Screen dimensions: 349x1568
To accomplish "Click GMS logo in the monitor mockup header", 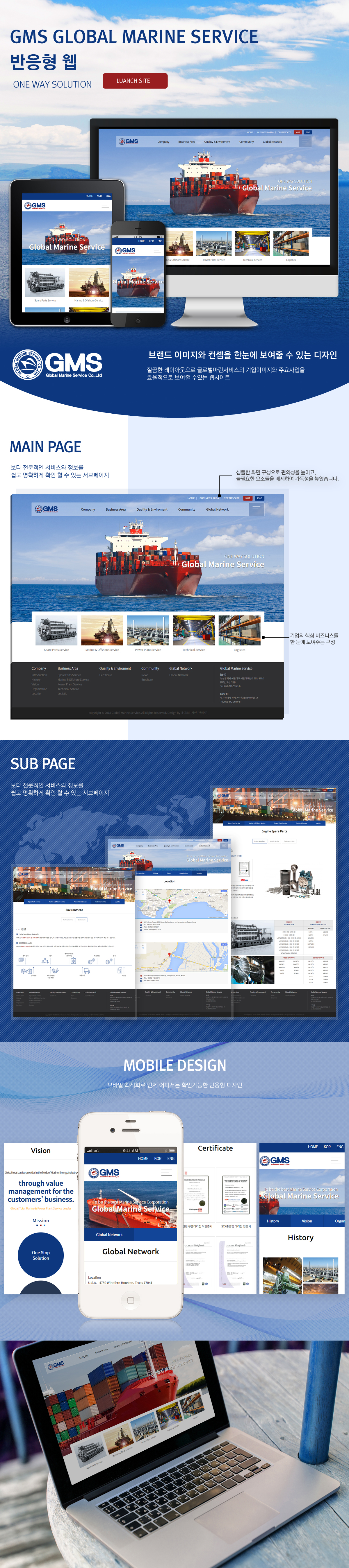I will pos(129,141).
